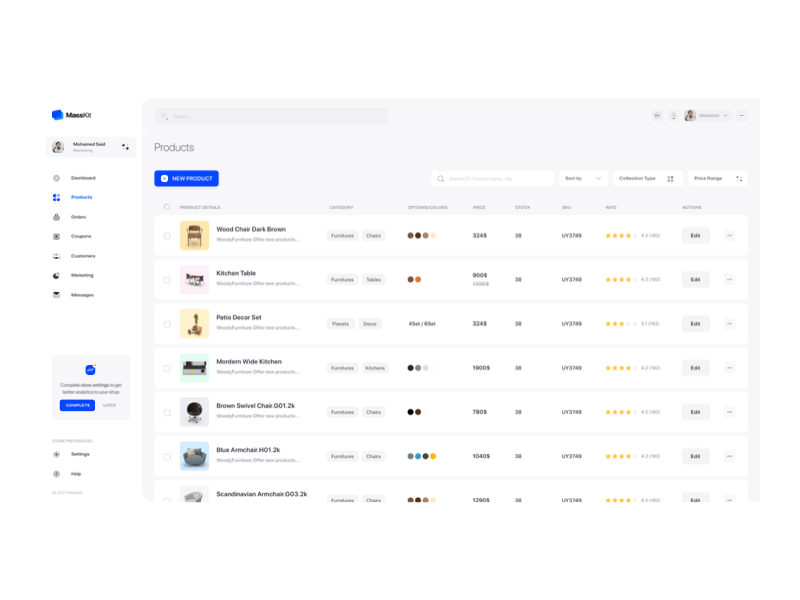Open the Sort by dropdown
Image resolution: width=800 pixels, height=600 pixels.
point(583,178)
